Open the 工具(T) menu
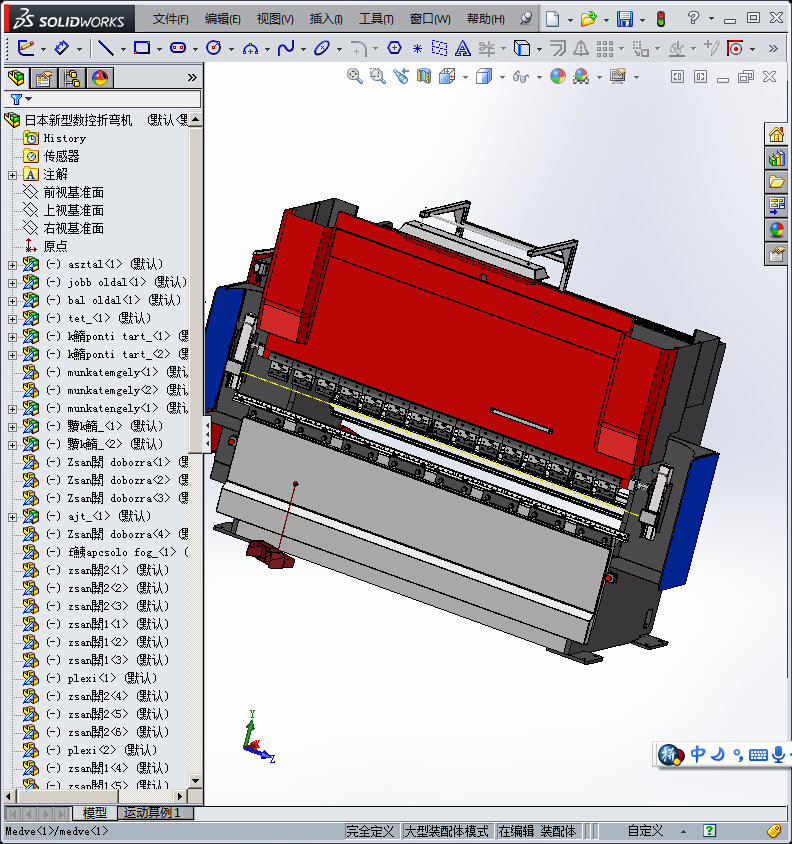Viewport: 792px width, 844px height. coord(376,19)
